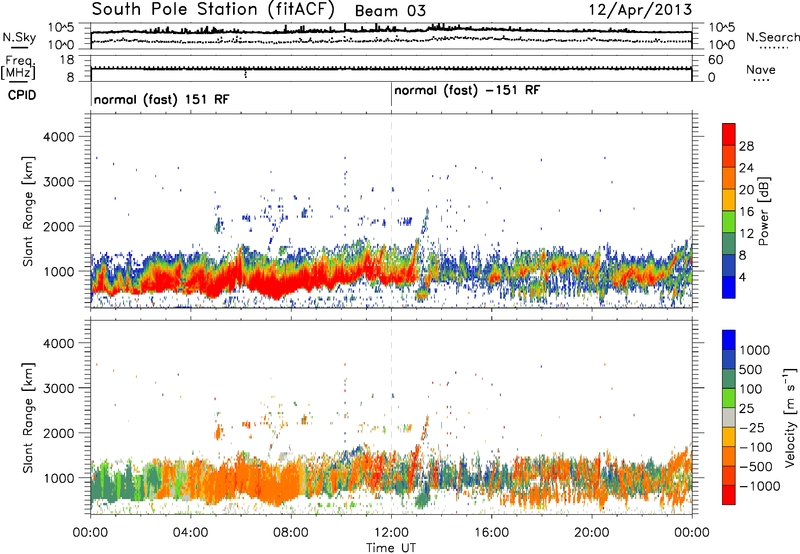Click the "Velocity [m s-1]" colorbar title

pos(791,417)
